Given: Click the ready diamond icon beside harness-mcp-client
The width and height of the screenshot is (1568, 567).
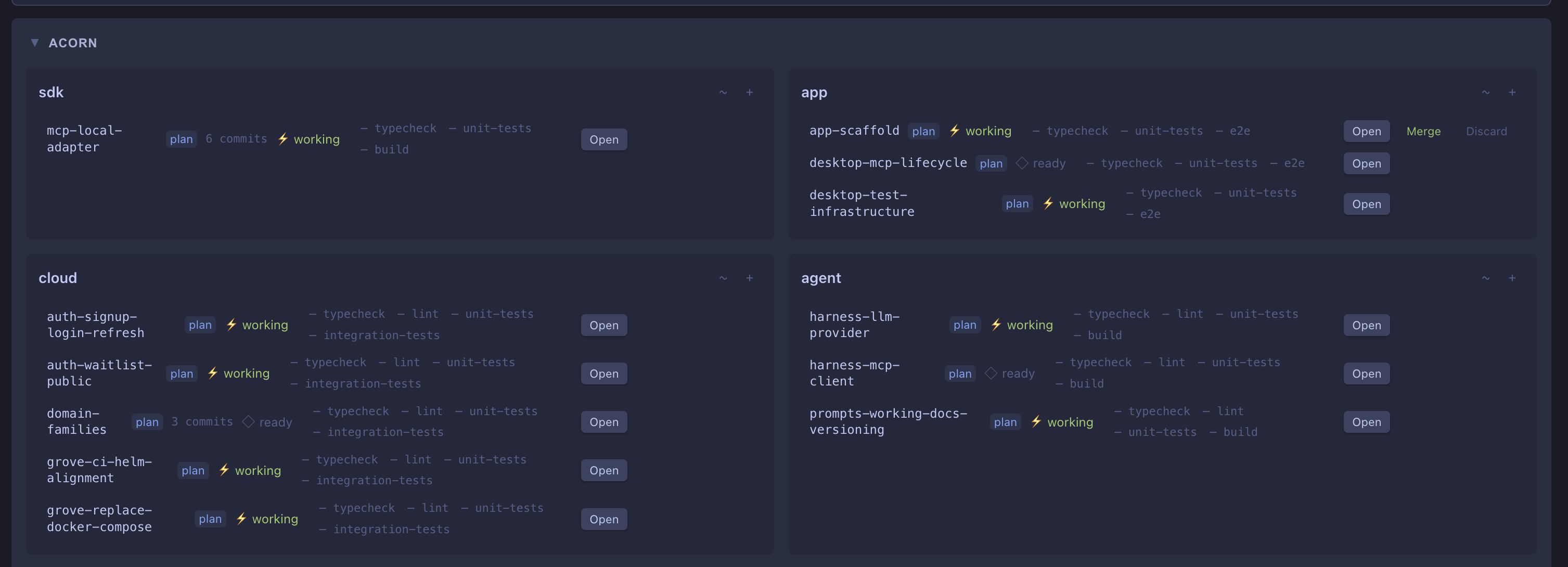Looking at the screenshot, I should pos(991,373).
